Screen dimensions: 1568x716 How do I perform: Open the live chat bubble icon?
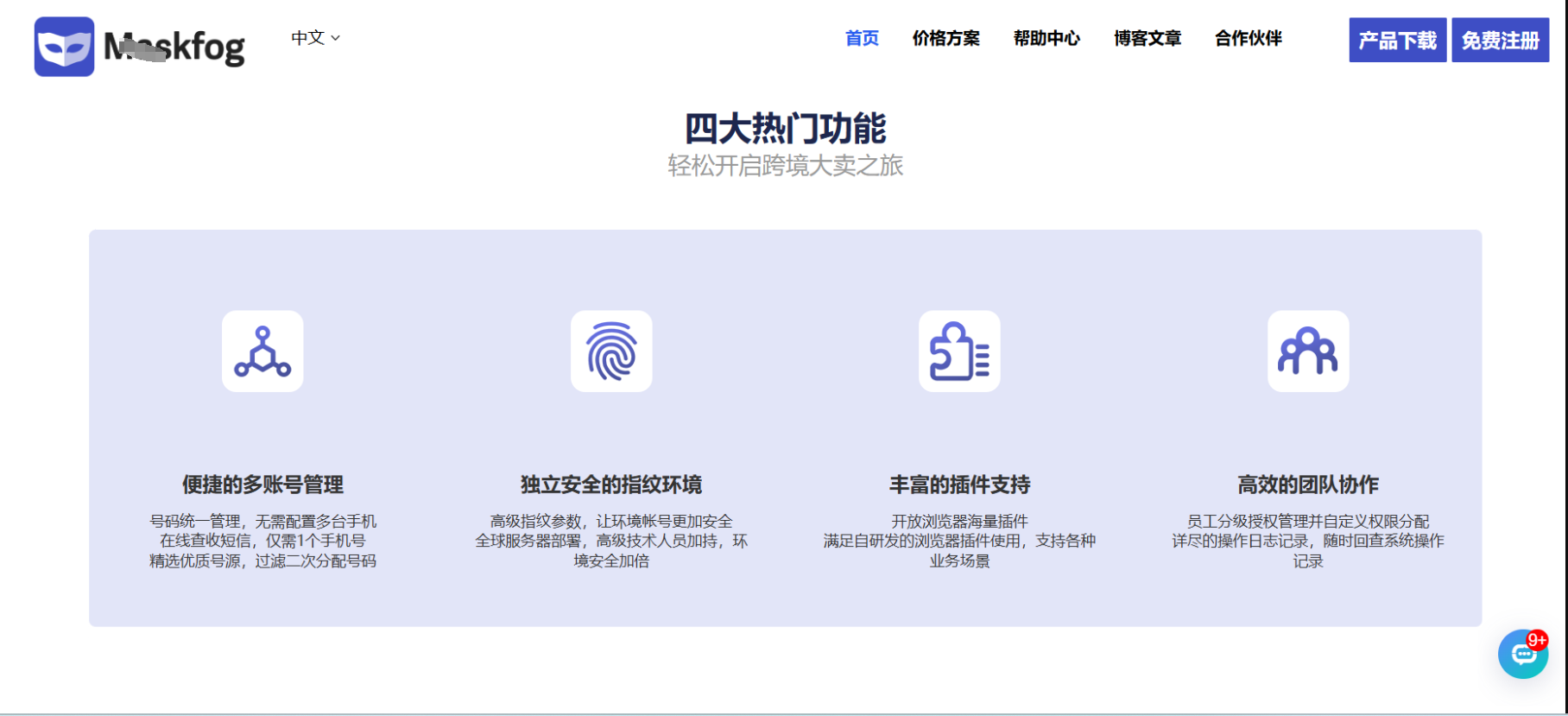click(1522, 655)
